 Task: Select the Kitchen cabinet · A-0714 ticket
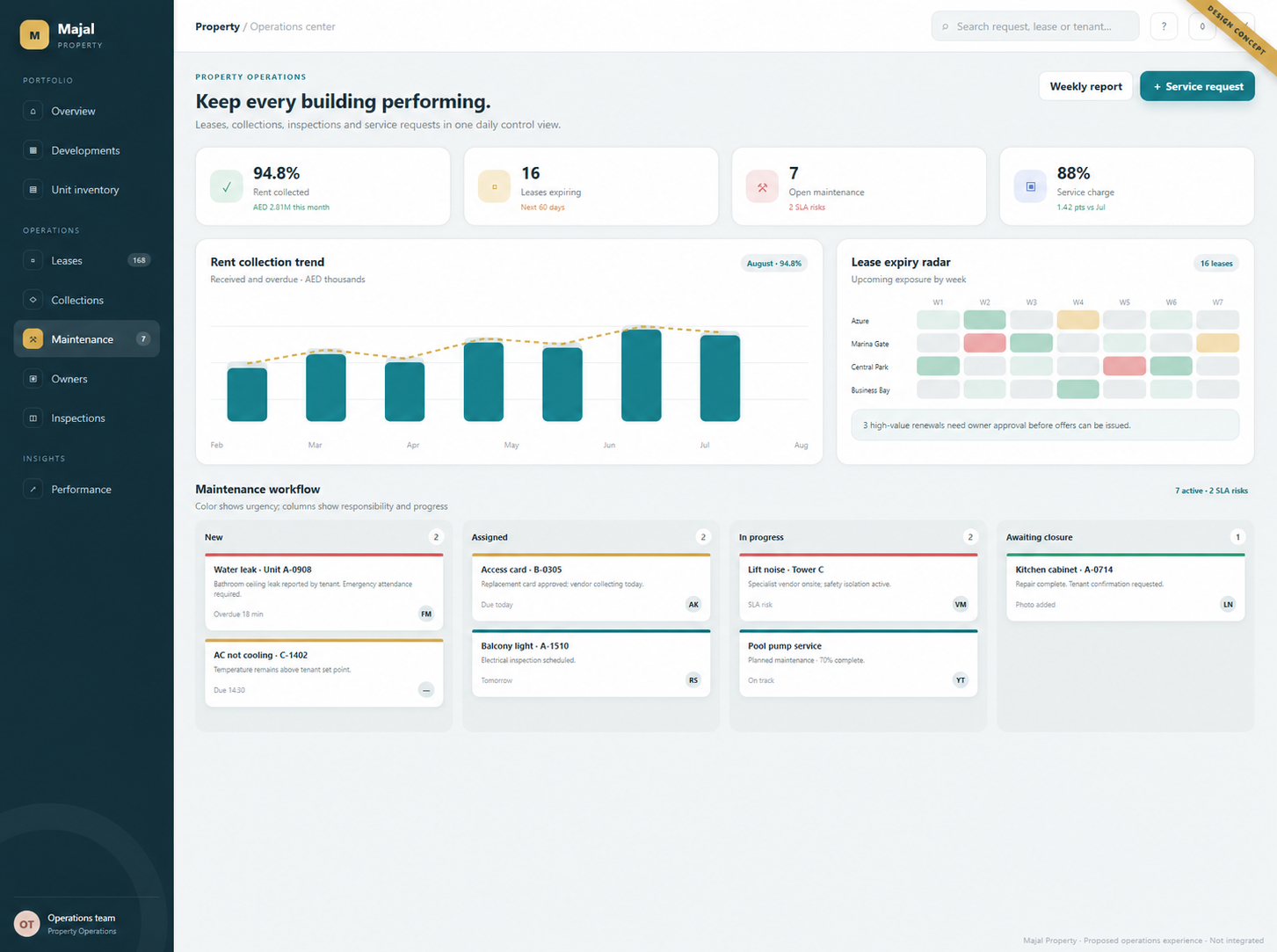[1126, 587]
